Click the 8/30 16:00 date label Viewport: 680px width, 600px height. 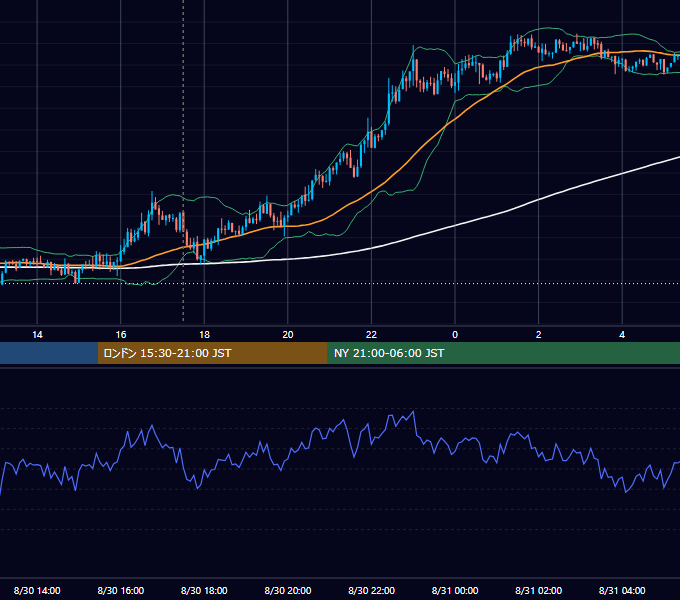[x=121, y=590]
